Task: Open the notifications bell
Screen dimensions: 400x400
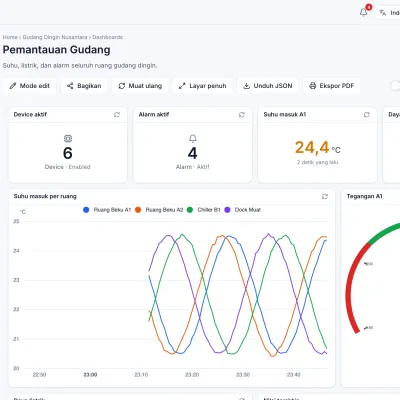Action: point(364,13)
